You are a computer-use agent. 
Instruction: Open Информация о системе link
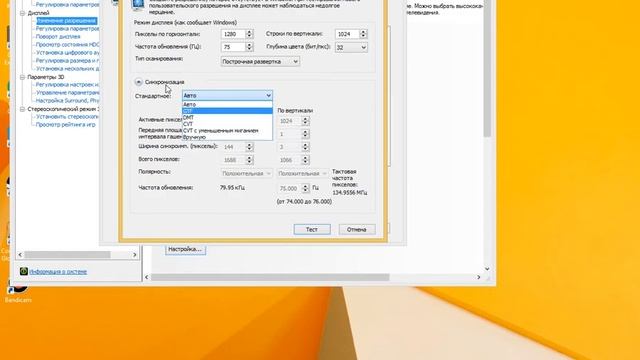(x=58, y=271)
